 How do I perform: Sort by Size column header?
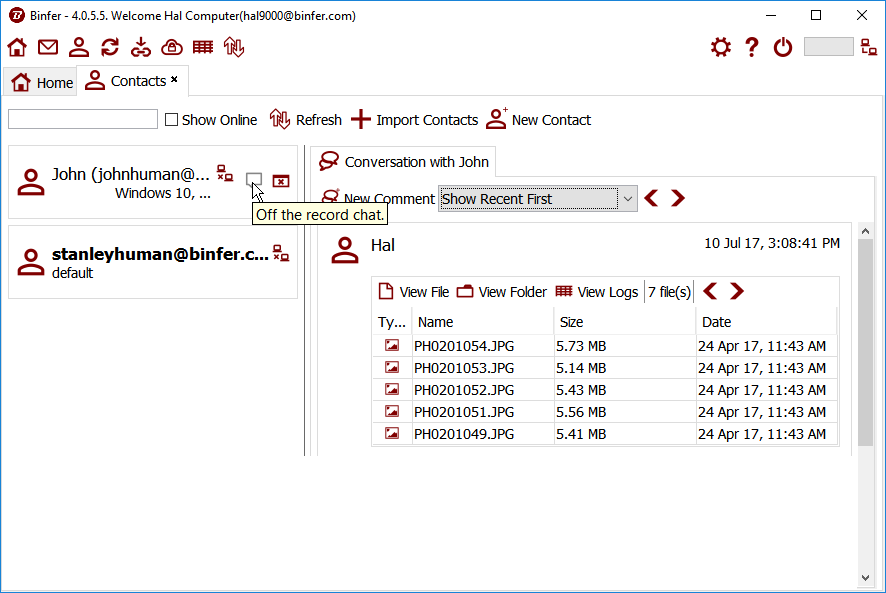click(x=625, y=322)
